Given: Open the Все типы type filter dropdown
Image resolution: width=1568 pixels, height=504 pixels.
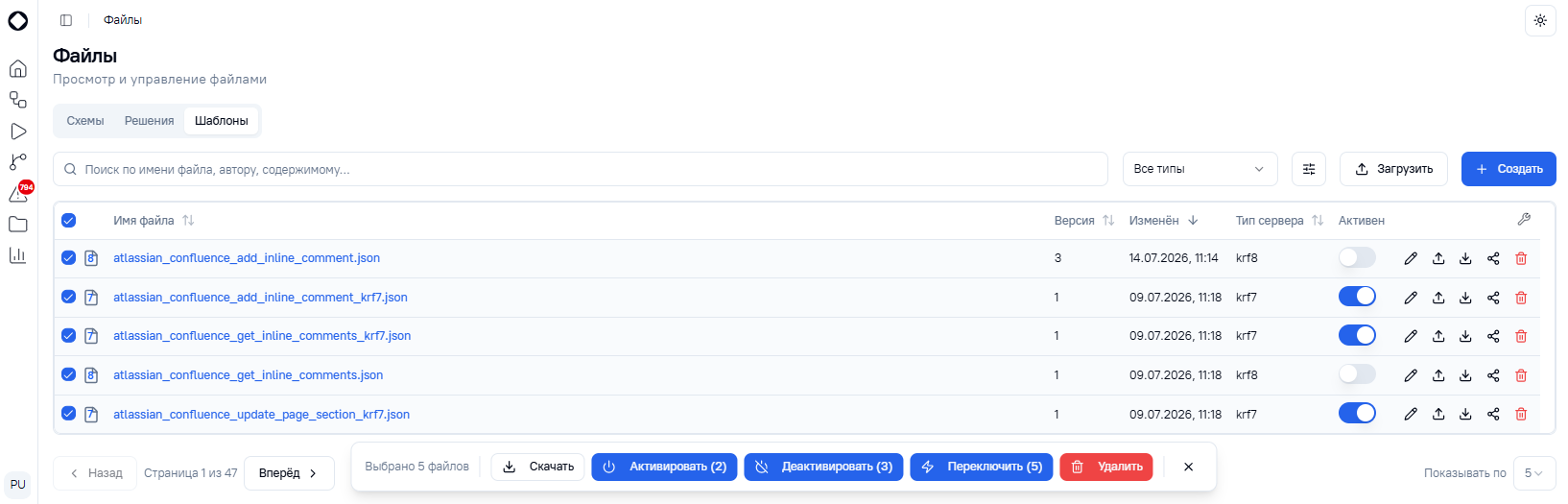Looking at the screenshot, I should [x=1200, y=169].
